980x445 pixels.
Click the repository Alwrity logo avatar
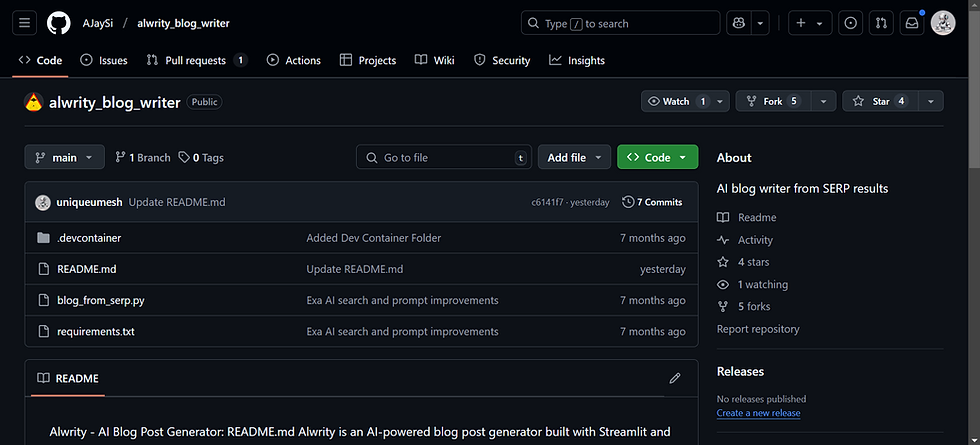coord(33,102)
